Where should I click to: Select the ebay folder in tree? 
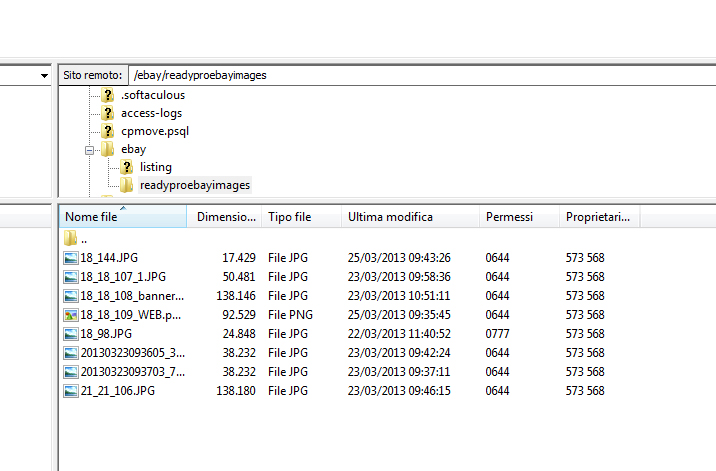tap(133, 149)
